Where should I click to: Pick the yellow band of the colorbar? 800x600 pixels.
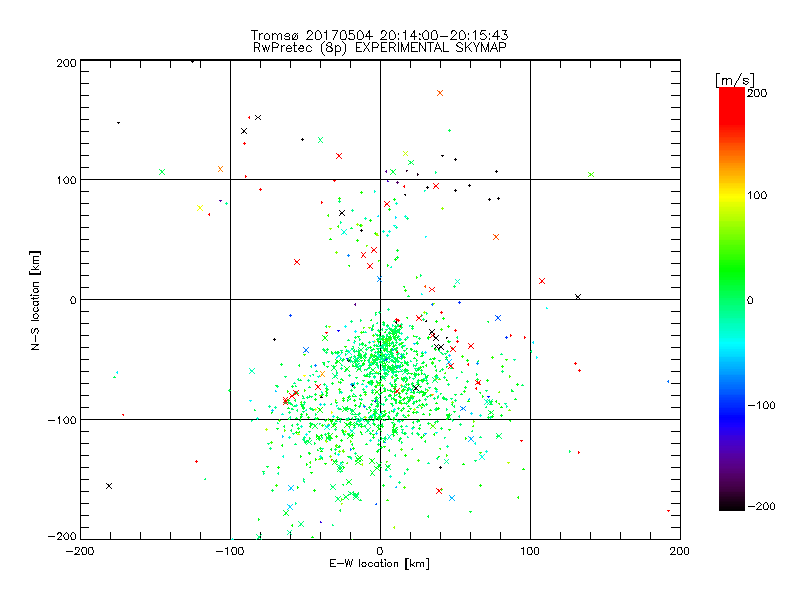[732, 196]
